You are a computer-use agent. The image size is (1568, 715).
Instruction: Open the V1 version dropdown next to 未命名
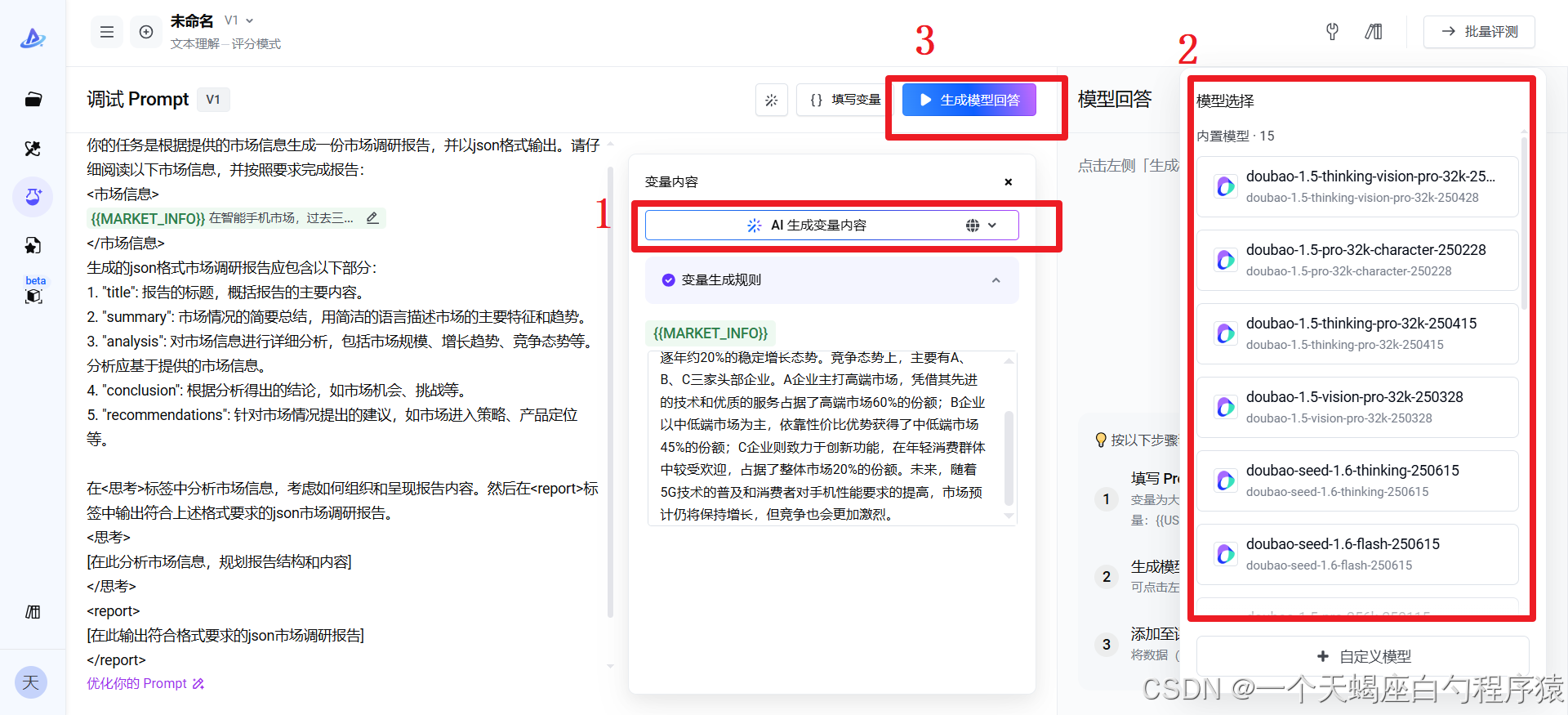pyautogui.click(x=239, y=20)
